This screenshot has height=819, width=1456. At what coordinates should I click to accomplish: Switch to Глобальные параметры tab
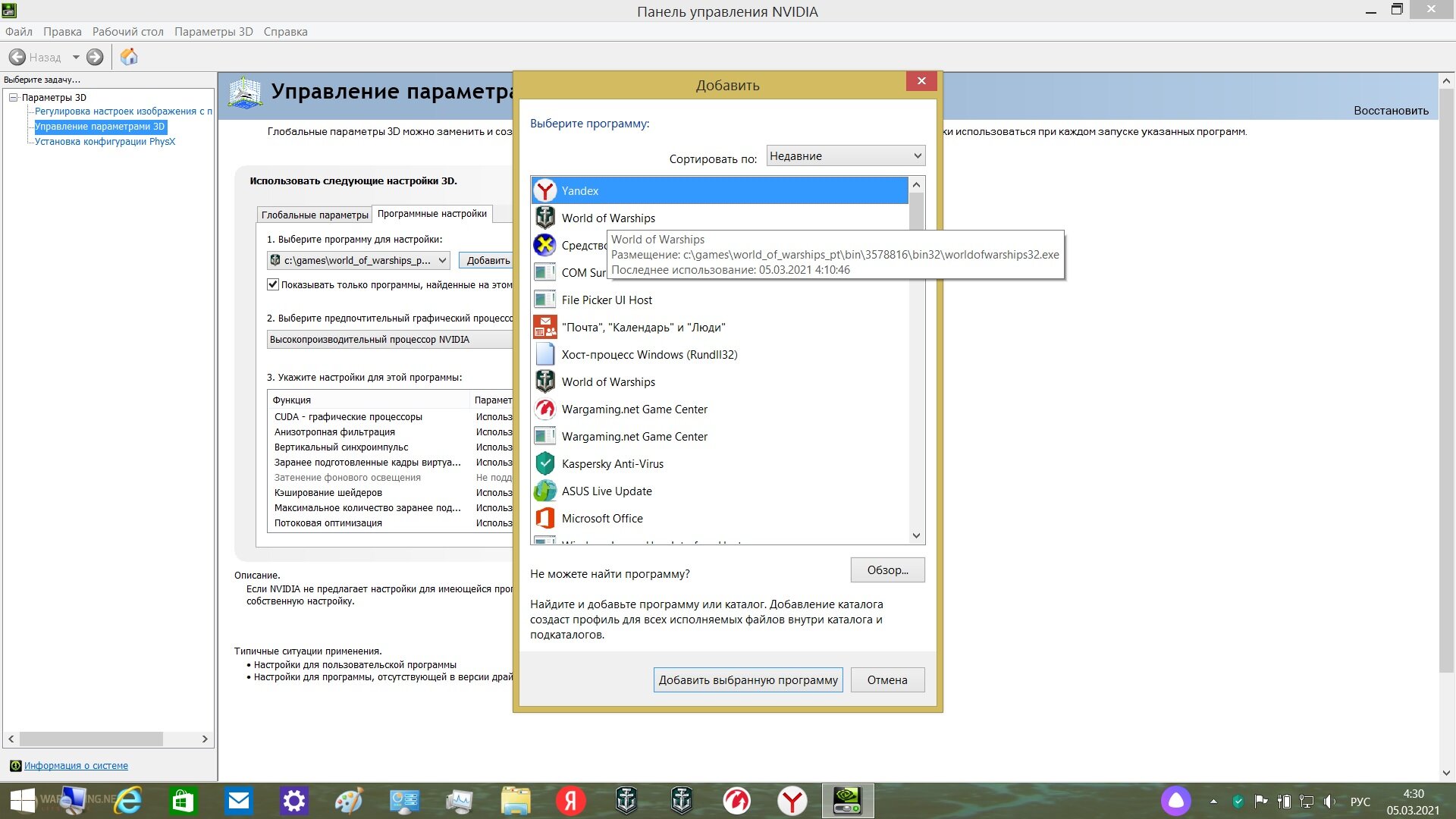pos(315,215)
